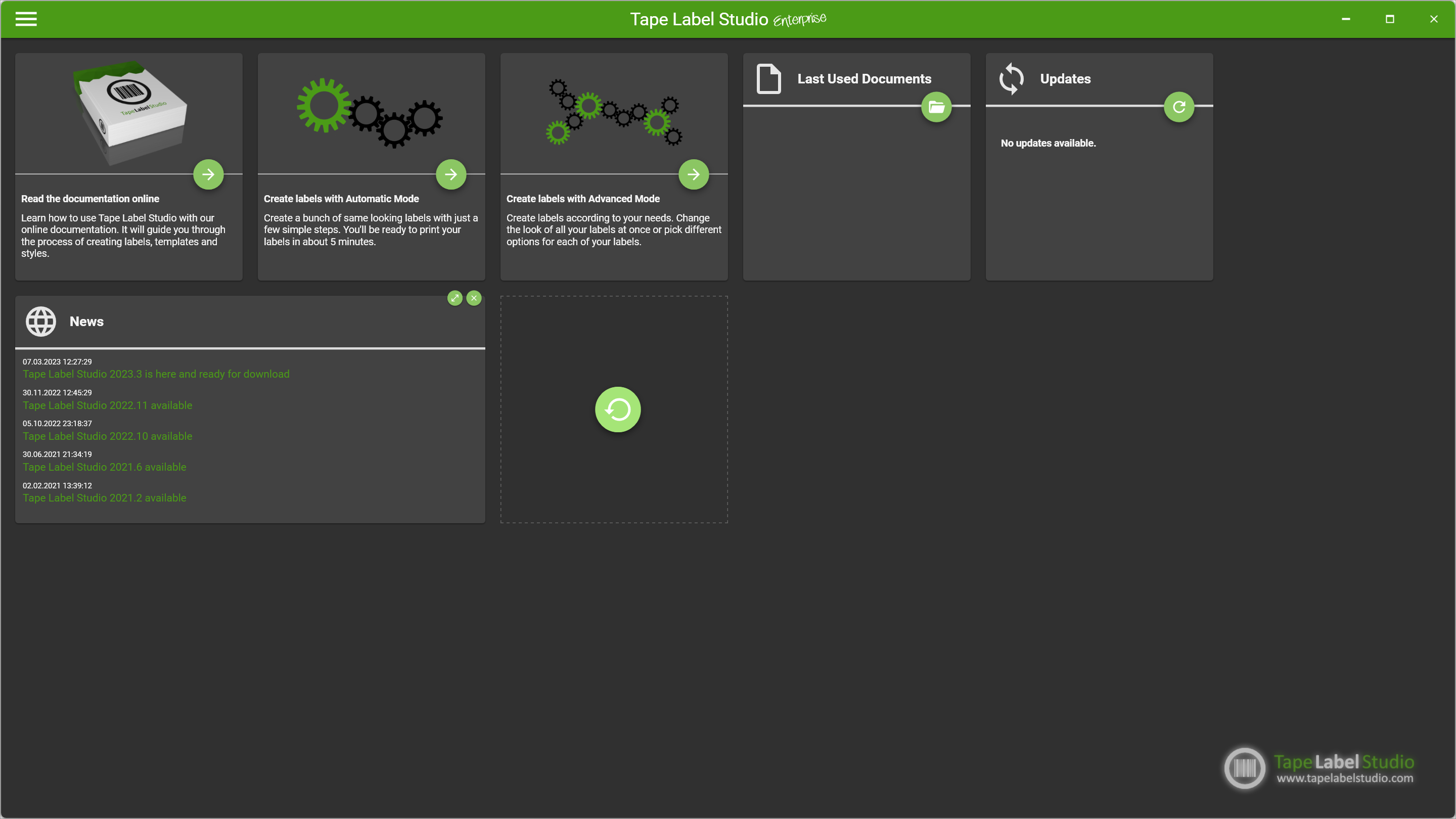Click the 02.02.2021 13:39:12 timestamp
The width and height of the screenshot is (1456, 819).
57,485
